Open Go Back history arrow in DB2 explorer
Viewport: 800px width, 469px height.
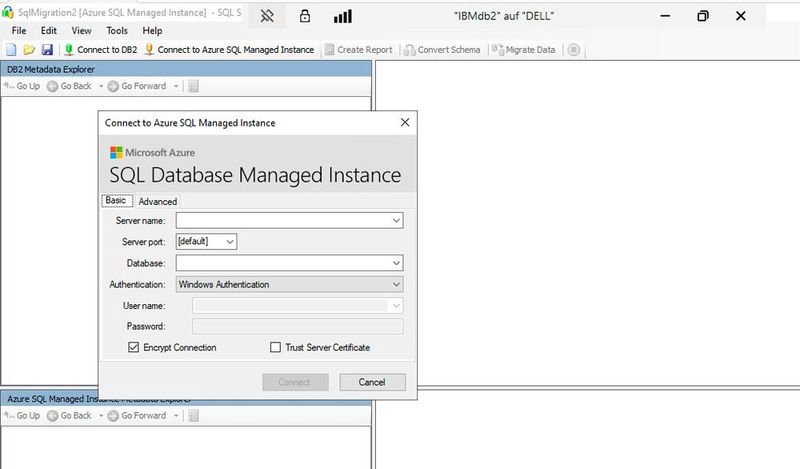(x=101, y=86)
